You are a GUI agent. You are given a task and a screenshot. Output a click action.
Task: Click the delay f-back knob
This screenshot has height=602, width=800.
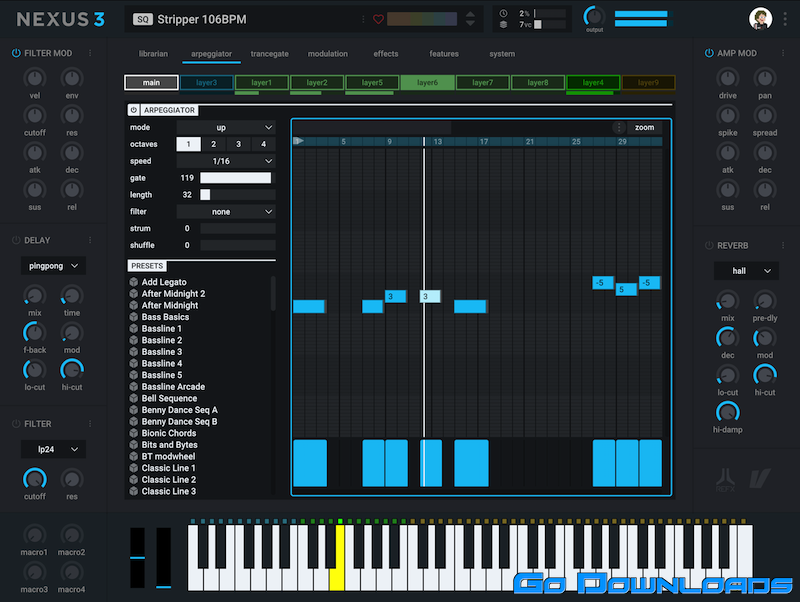pyautogui.click(x=35, y=333)
